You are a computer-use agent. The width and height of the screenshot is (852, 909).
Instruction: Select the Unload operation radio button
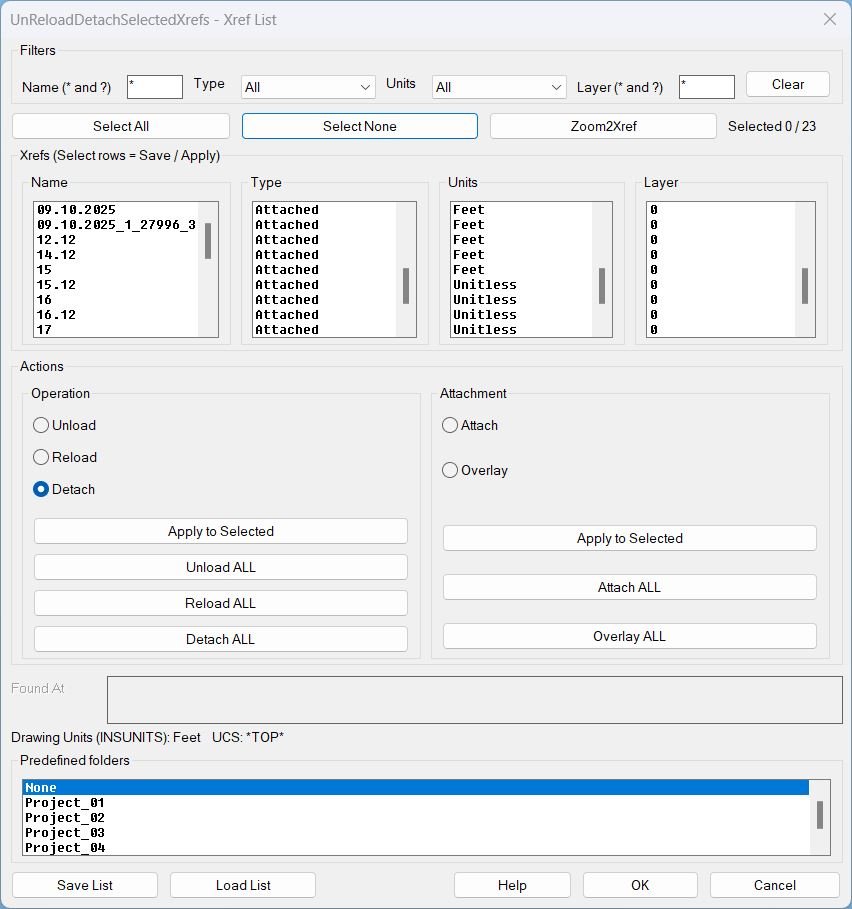coord(40,425)
